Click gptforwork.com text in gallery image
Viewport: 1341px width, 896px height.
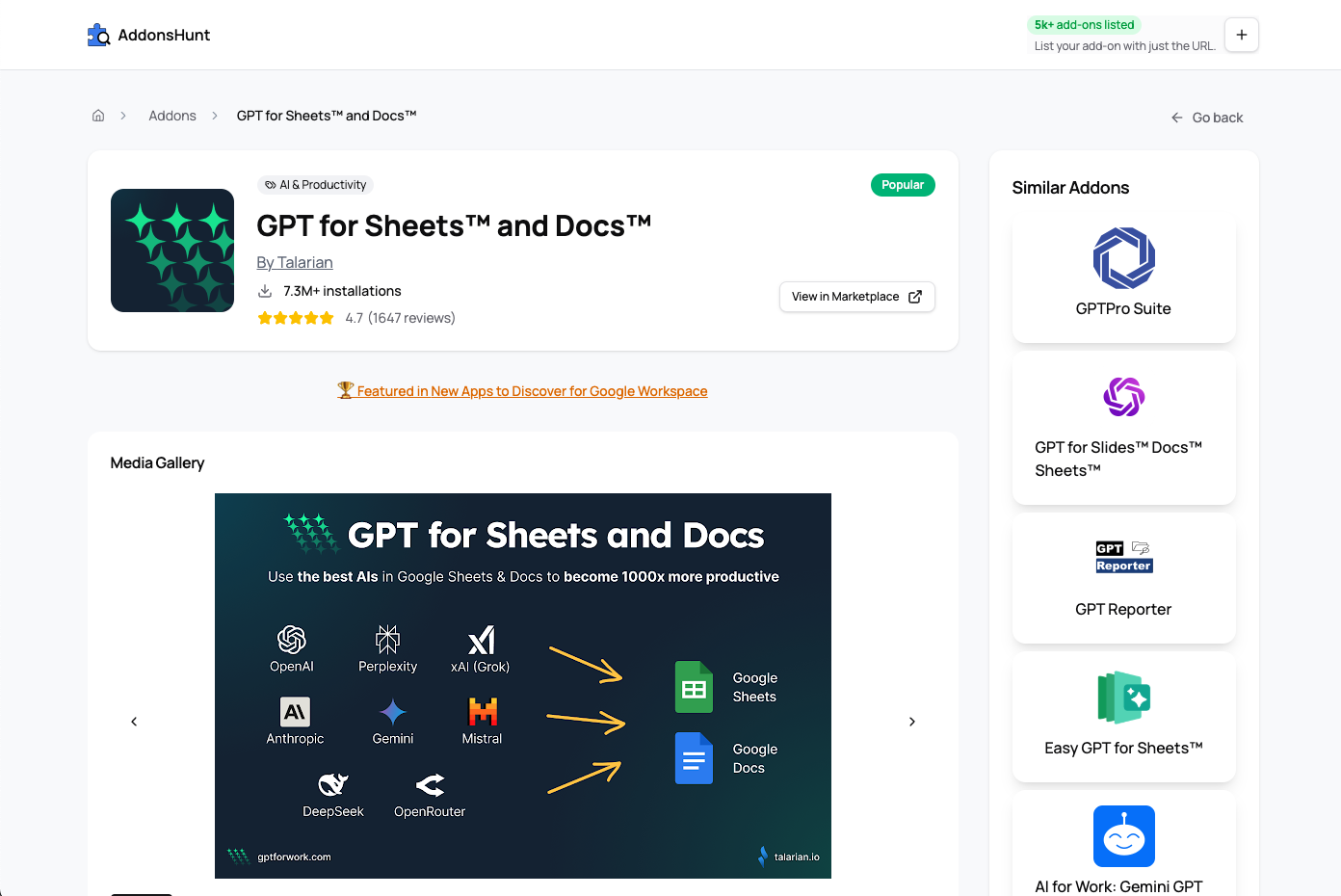[x=294, y=856]
